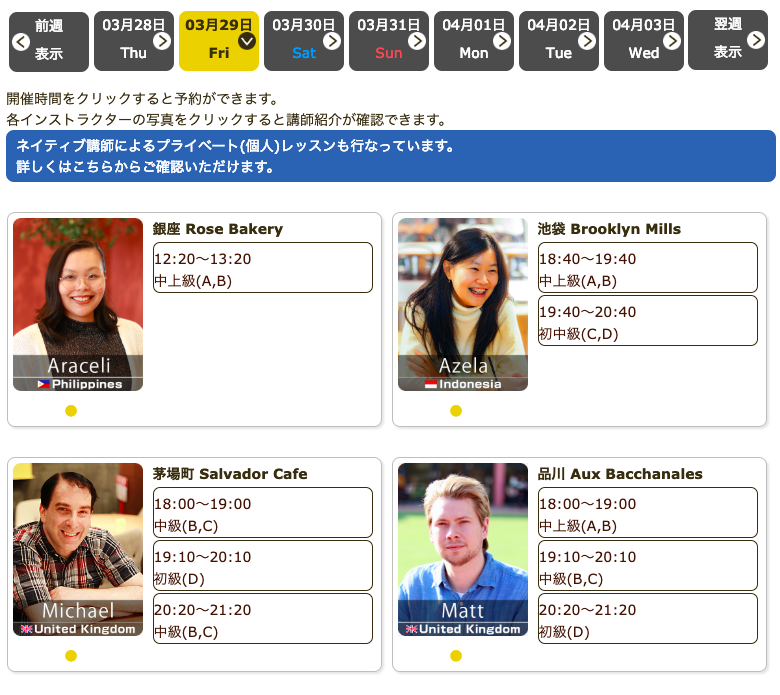Reserve Matt's 18:00~19:00 中上級 lesson
This screenshot has height=695, width=780.
click(647, 513)
